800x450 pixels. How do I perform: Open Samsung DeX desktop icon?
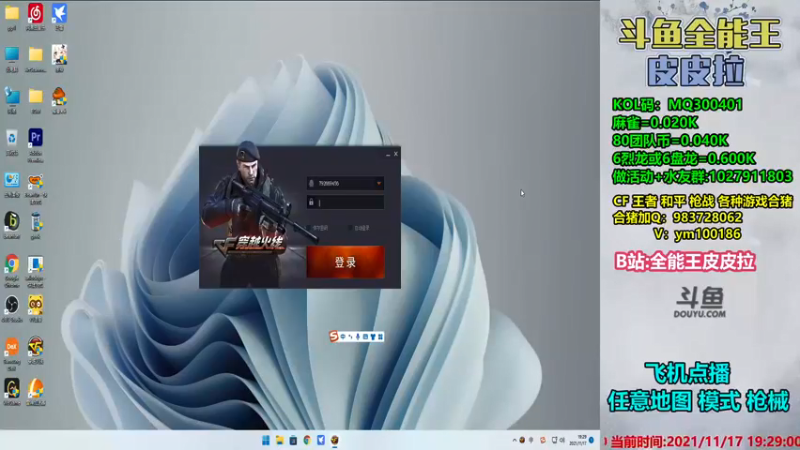(12, 348)
